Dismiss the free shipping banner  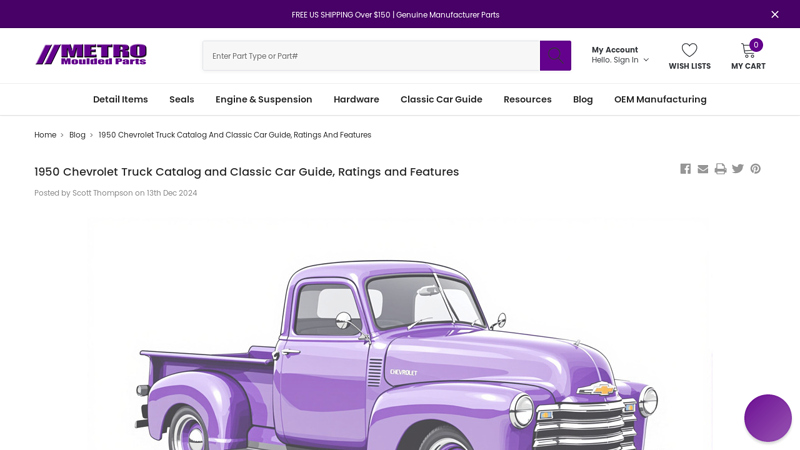click(775, 14)
